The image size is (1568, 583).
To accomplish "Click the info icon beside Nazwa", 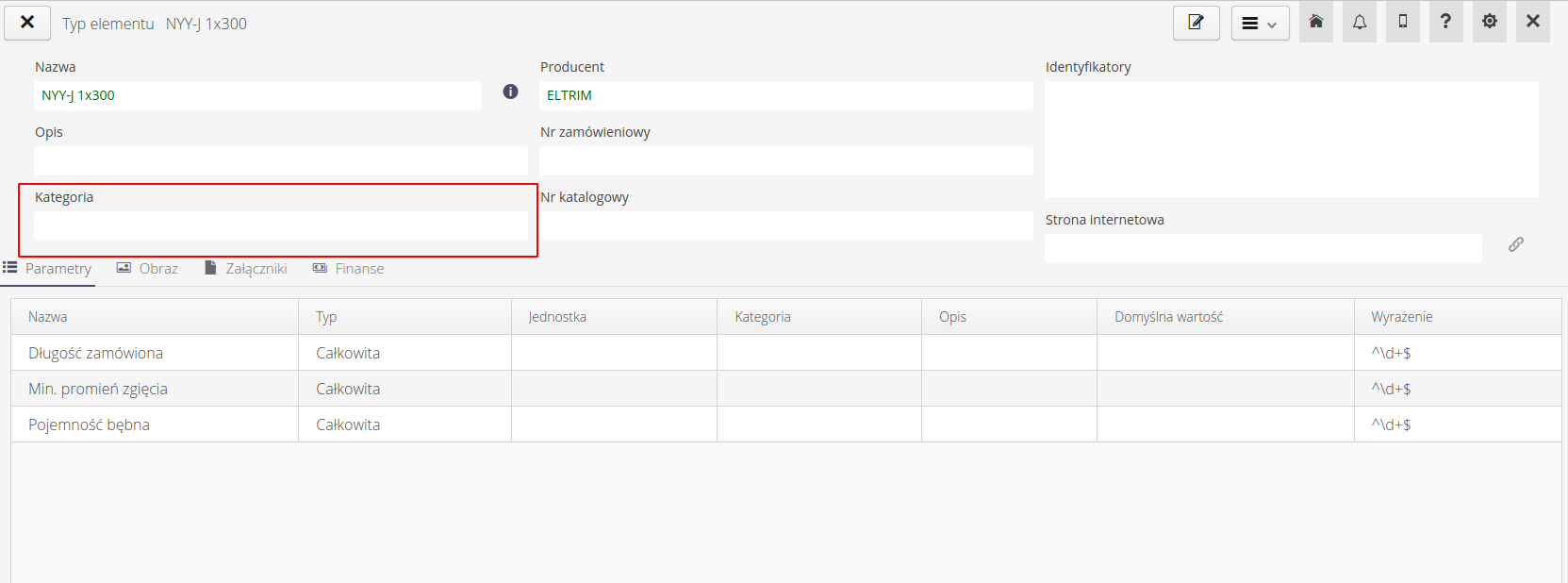I will click(510, 92).
